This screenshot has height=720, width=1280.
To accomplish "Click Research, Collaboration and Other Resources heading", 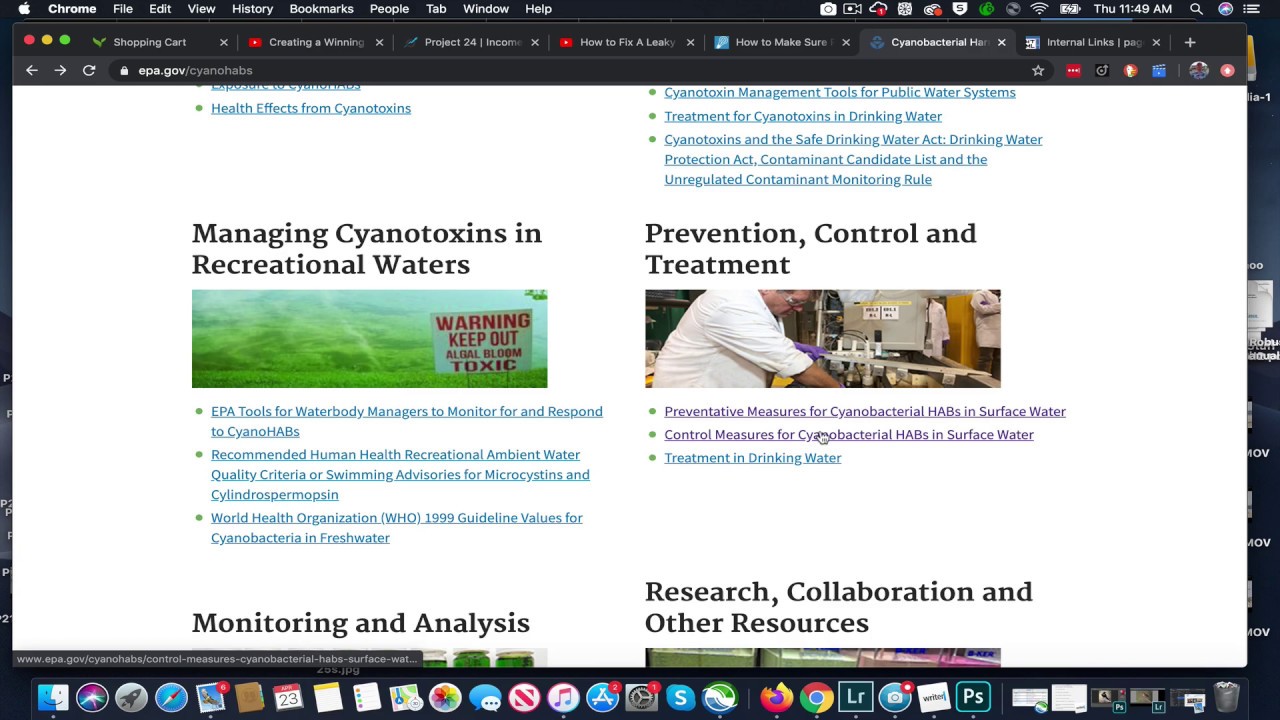I will click(x=838, y=607).
